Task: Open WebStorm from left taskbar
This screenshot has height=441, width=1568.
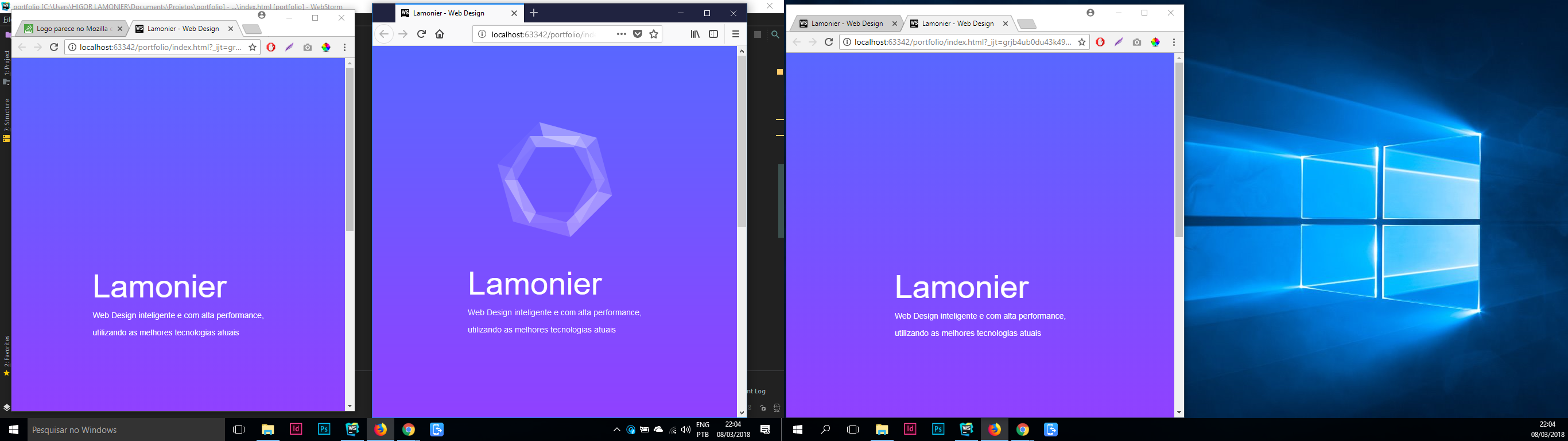Action: click(x=352, y=429)
